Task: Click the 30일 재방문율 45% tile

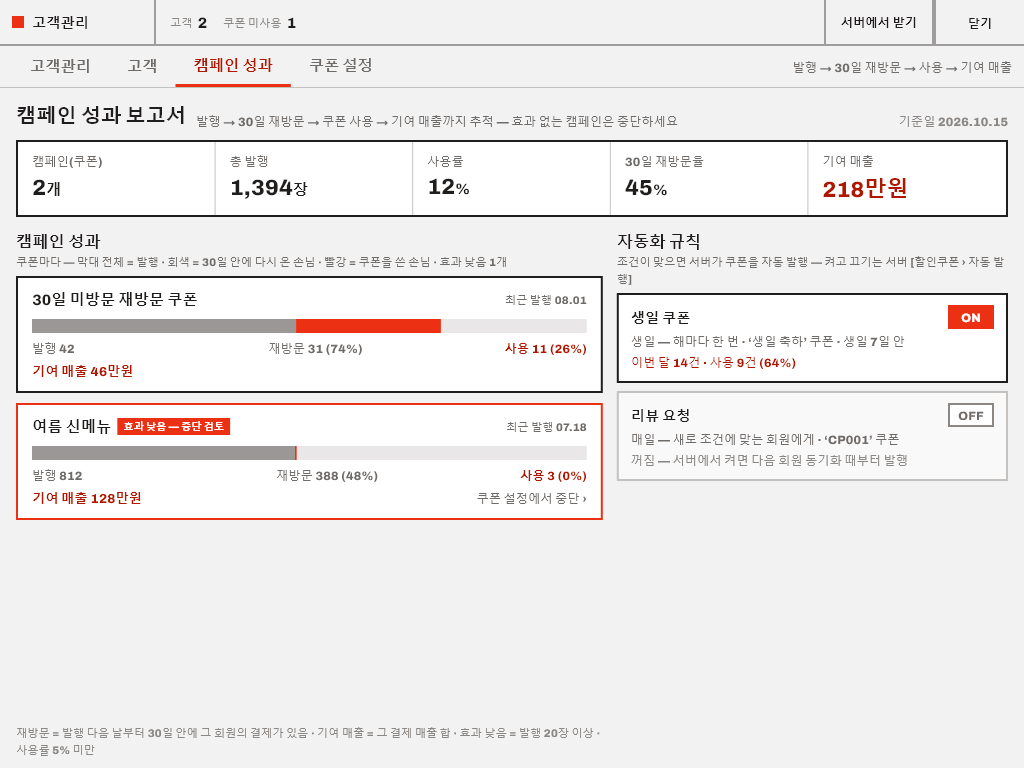Action: click(x=709, y=178)
